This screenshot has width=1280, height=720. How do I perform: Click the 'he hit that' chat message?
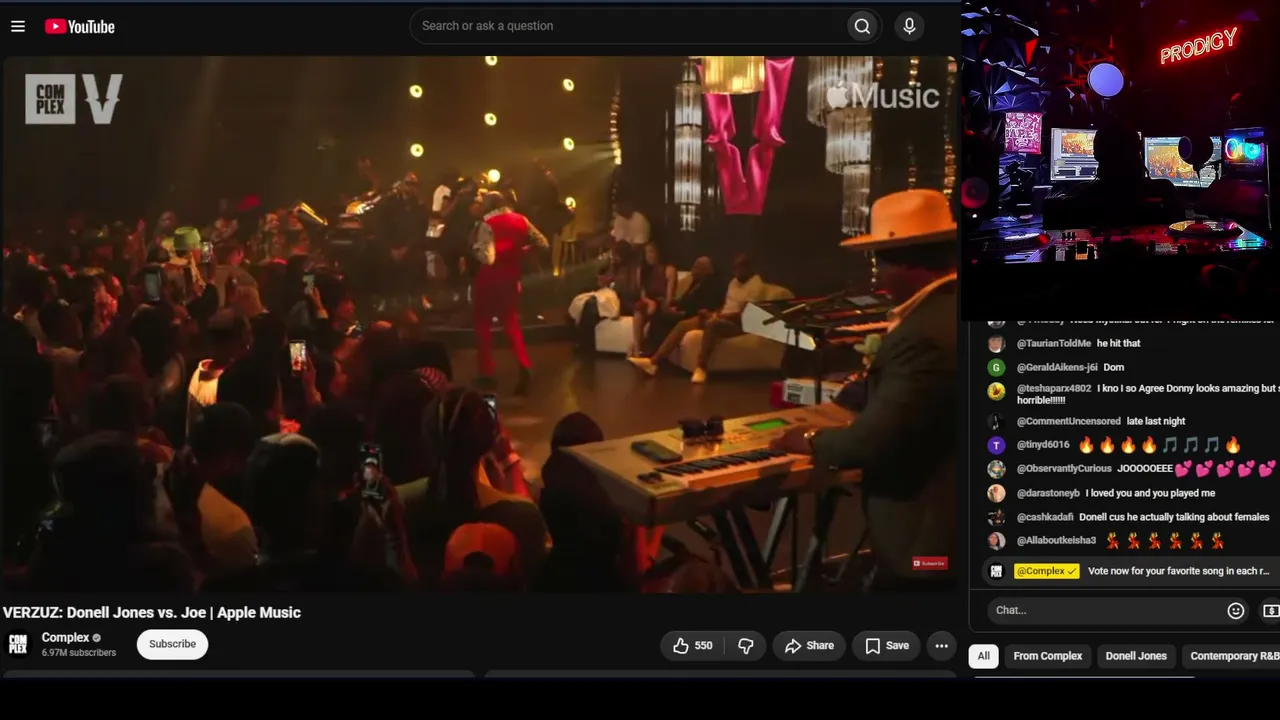(x=1118, y=343)
